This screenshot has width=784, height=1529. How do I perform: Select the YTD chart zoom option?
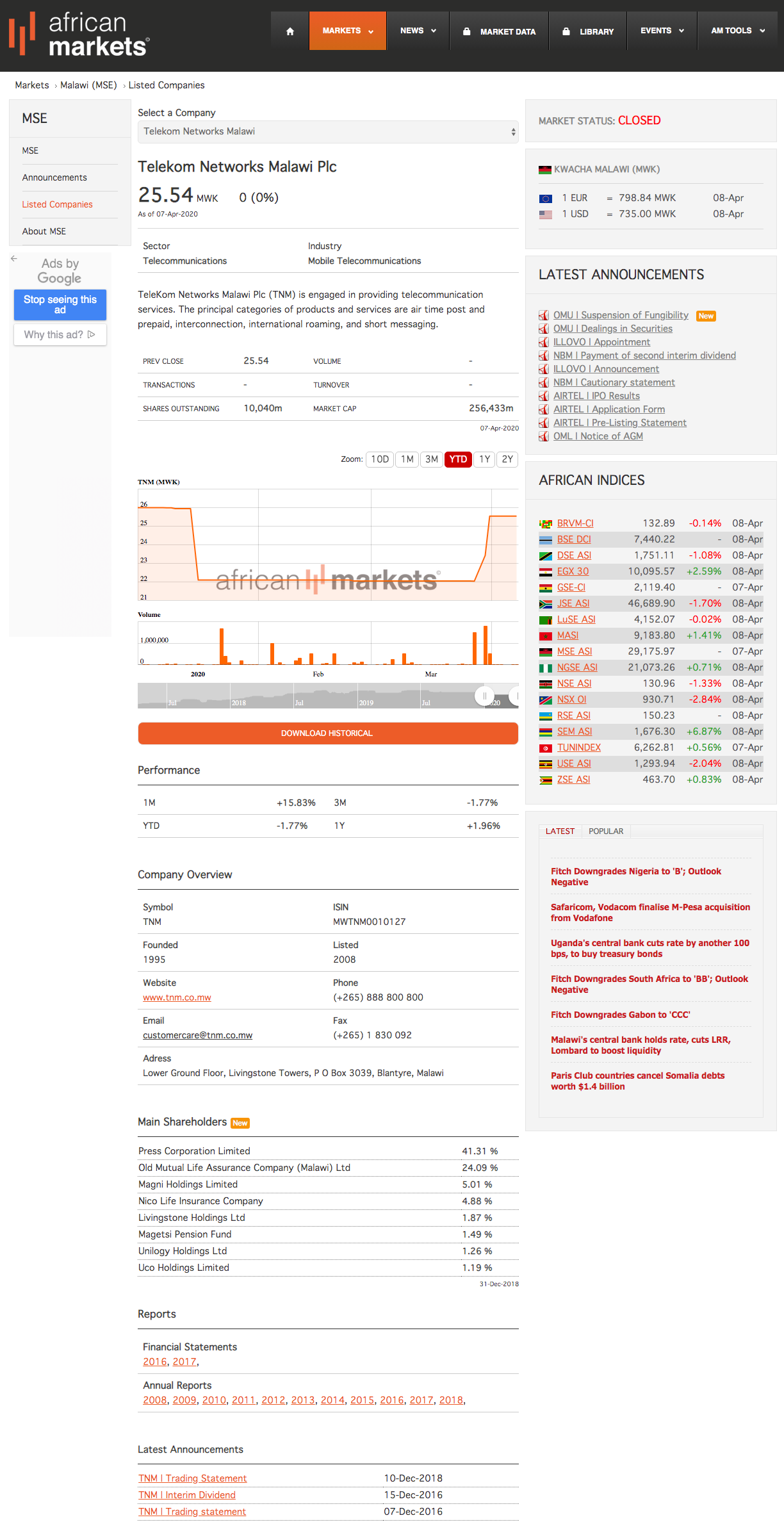(x=458, y=459)
